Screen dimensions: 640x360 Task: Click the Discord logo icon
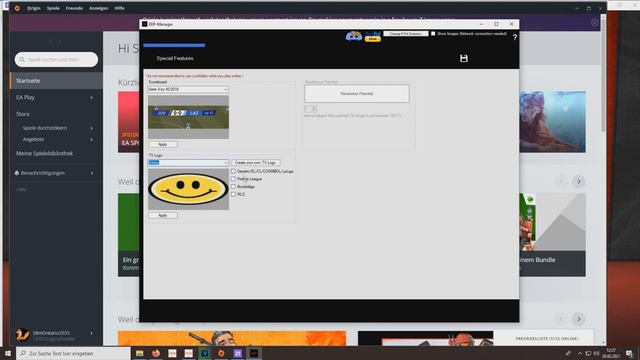click(354, 36)
